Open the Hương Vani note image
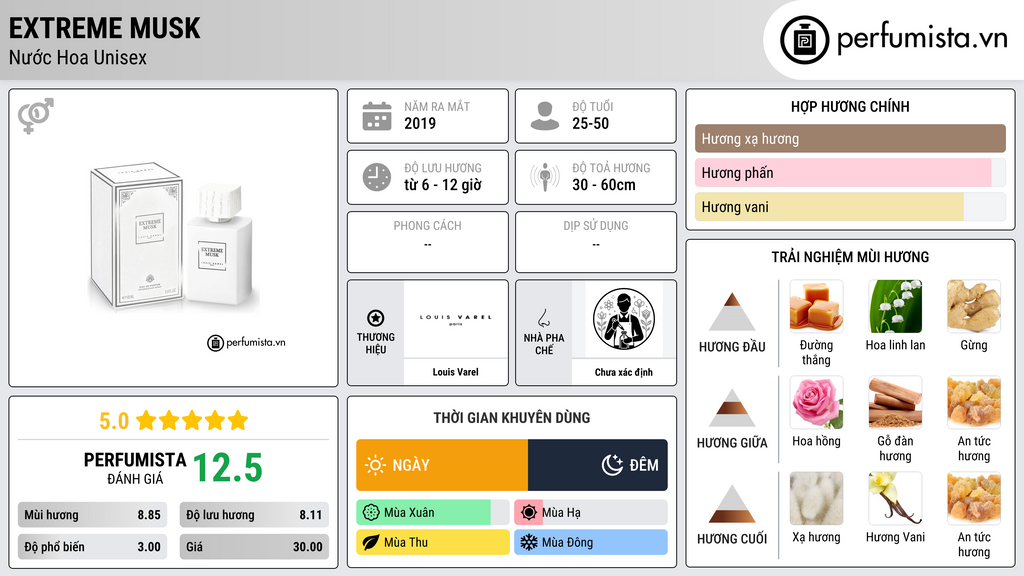The width and height of the screenshot is (1024, 576). click(x=895, y=498)
